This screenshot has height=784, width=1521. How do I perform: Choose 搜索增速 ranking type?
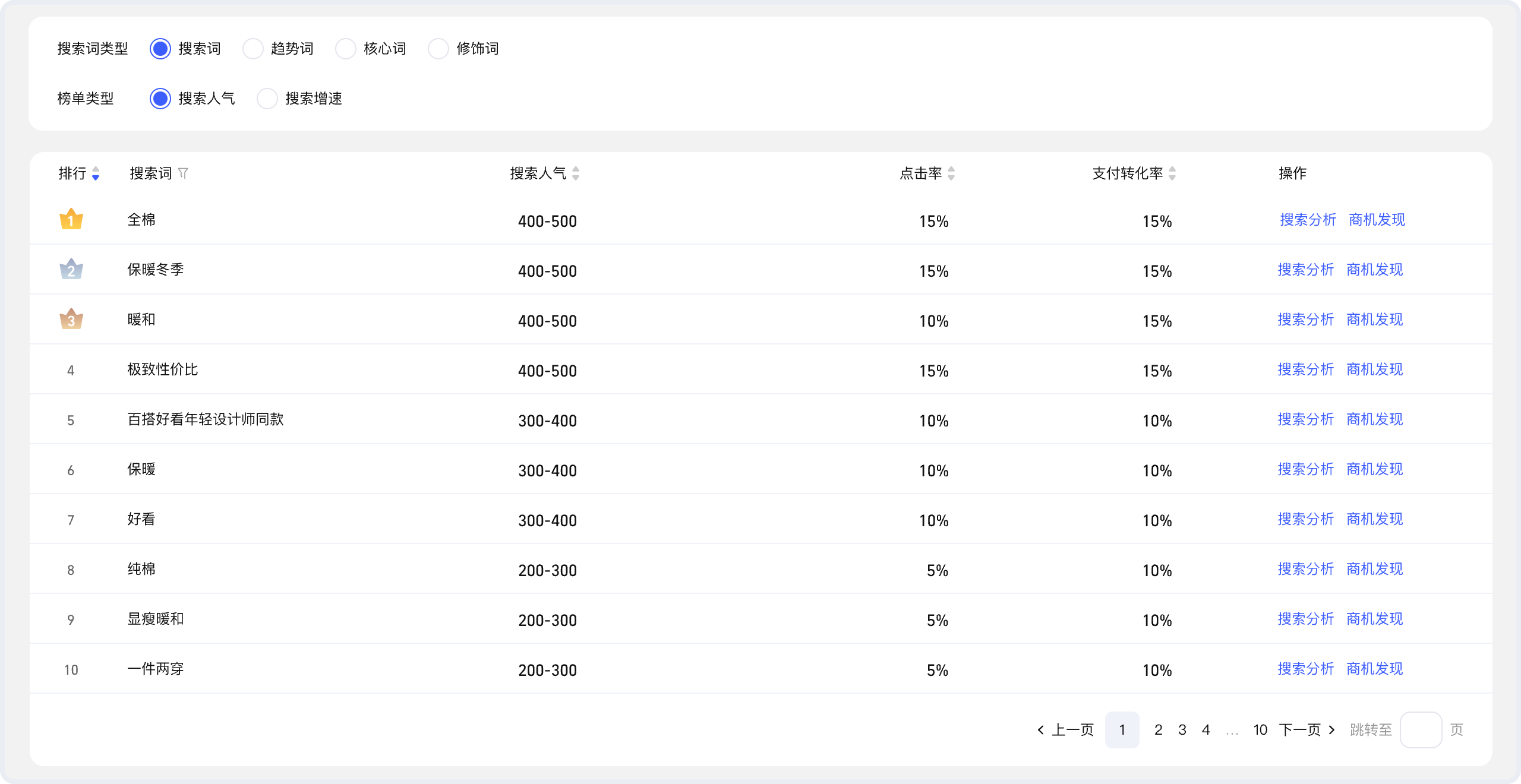coord(267,99)
